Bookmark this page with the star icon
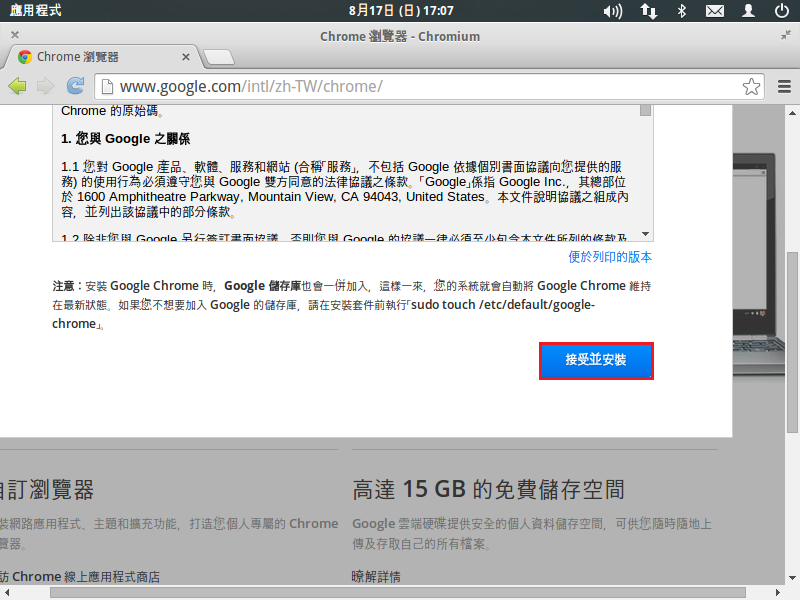Image resolution: width=800 pixels, height=600 pixels. (x=751, y=86)
